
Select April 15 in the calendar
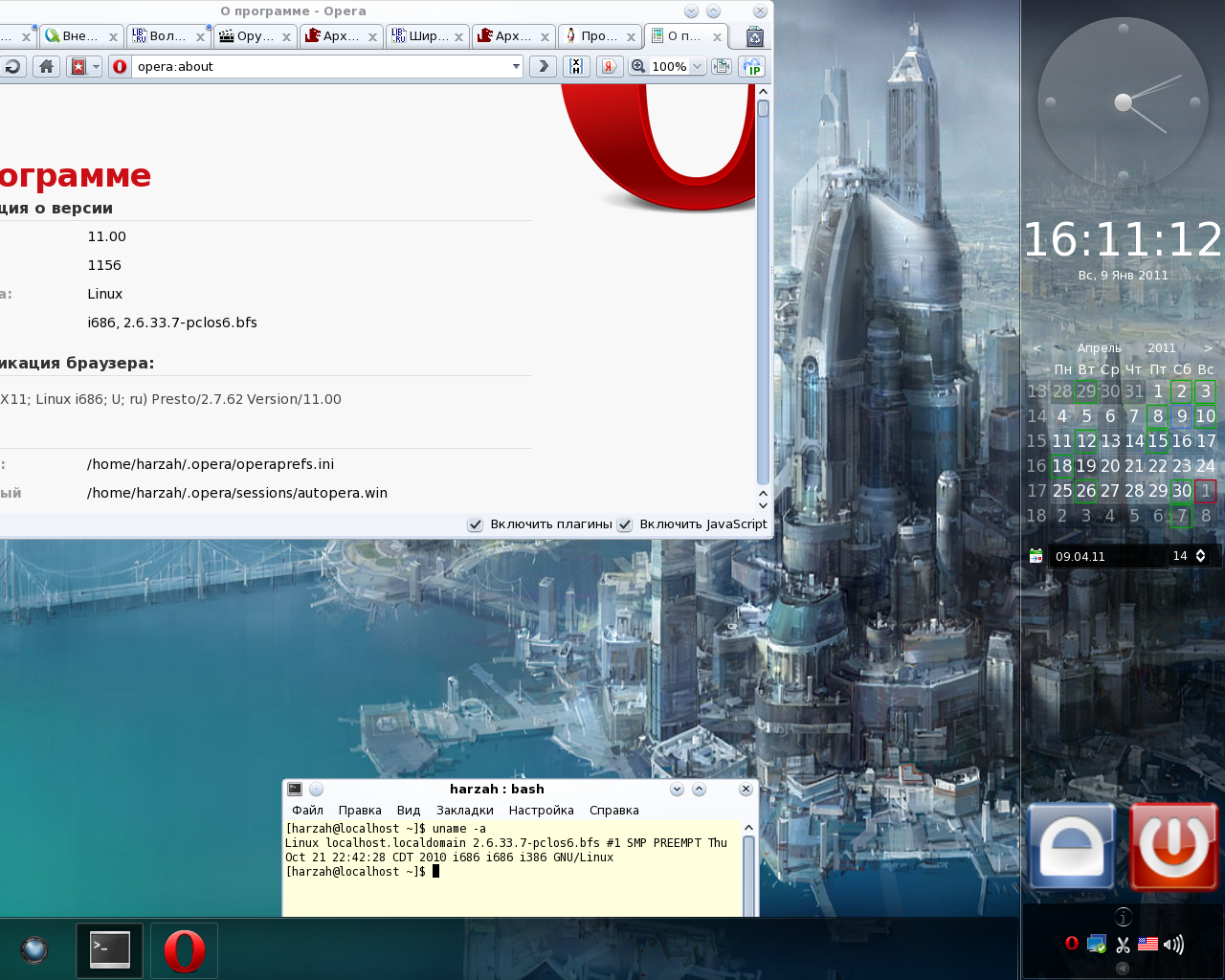point(1158,441)
